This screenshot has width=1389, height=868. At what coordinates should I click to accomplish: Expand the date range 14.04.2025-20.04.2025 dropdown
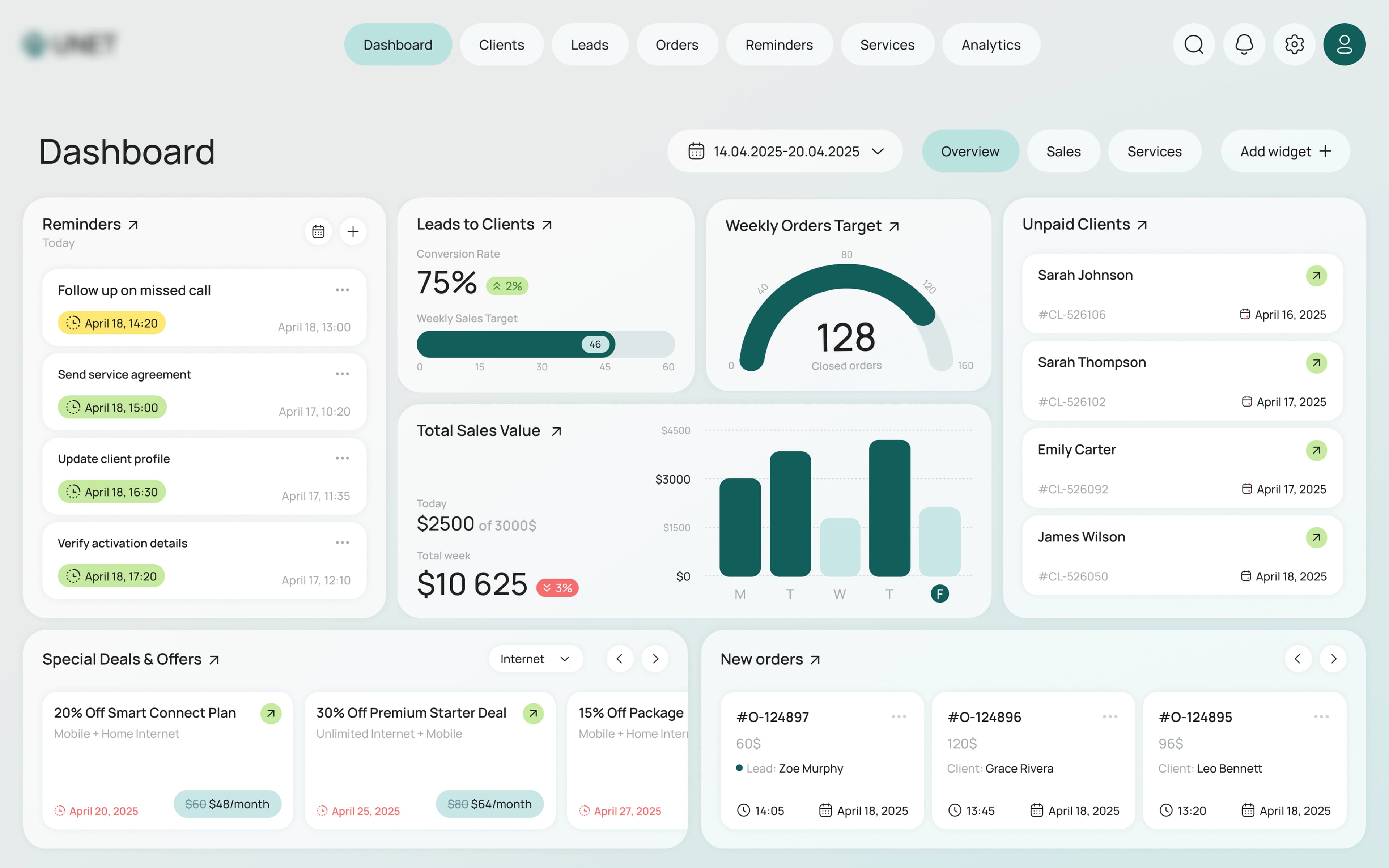click(785, 151)
